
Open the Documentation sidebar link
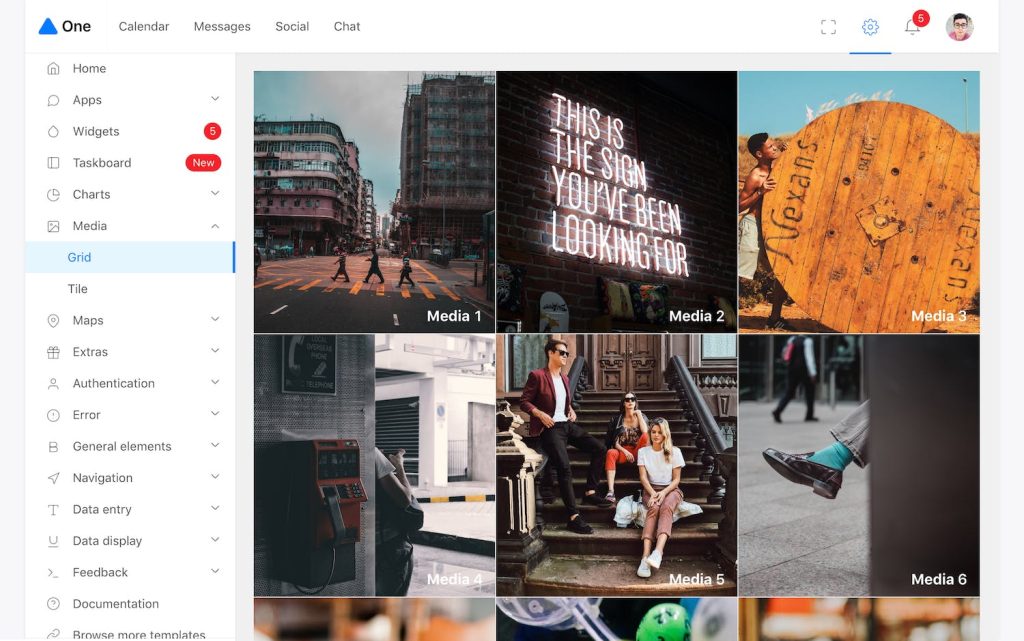tap(130, 604)
